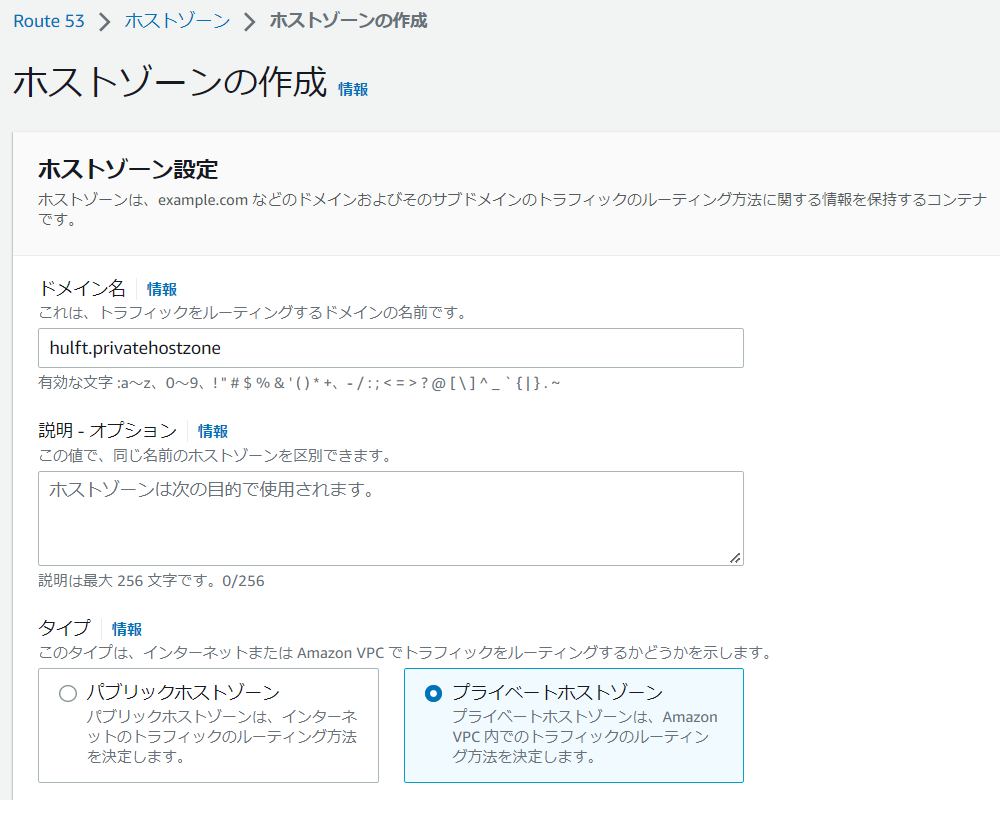Click inside the description textarea

point(390,515)
